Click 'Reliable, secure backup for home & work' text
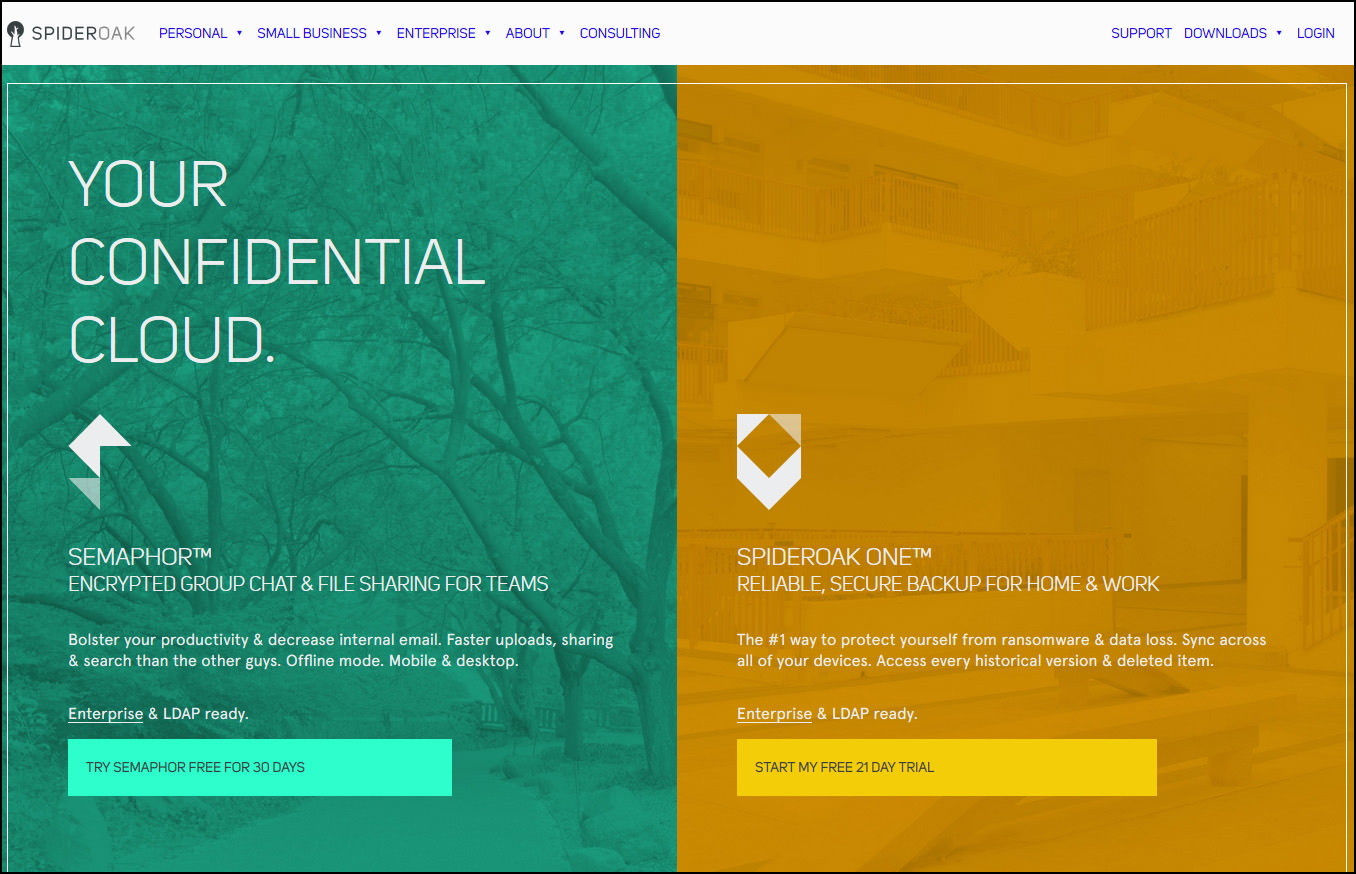 pos(948,584)
